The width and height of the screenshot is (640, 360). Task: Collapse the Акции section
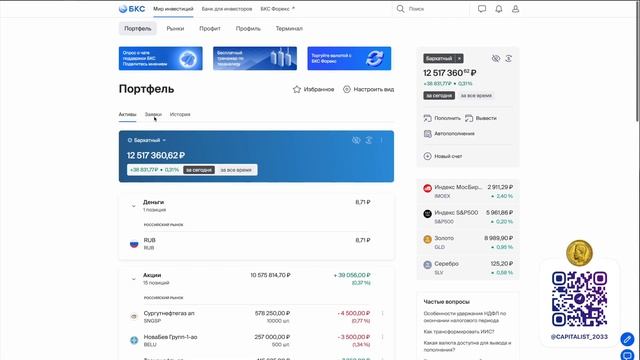(x=133, y=279)
